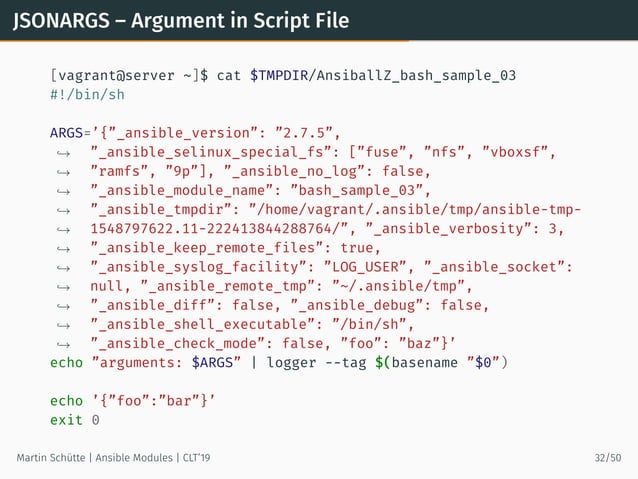
Task: Click the "#!/bin/sh" shebang line
Action: point(87,95)
